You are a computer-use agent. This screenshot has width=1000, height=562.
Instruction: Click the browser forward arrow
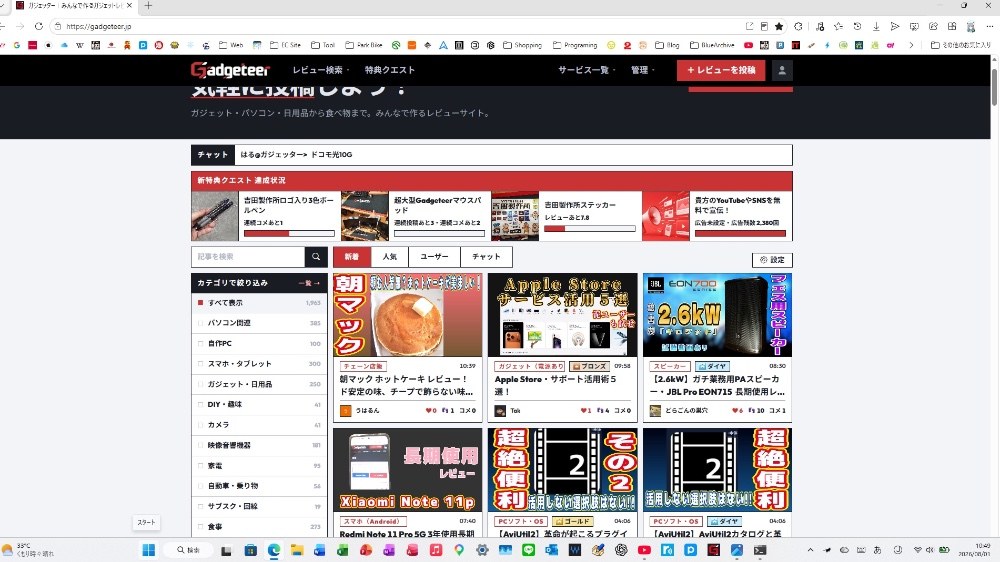(x=20, y=26)
